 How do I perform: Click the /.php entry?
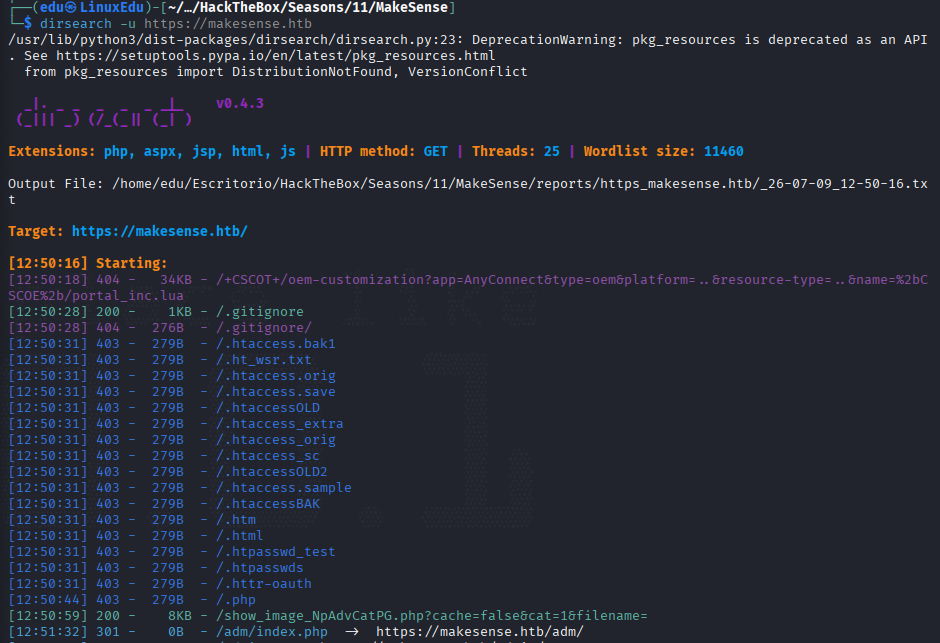pos(236,600)
